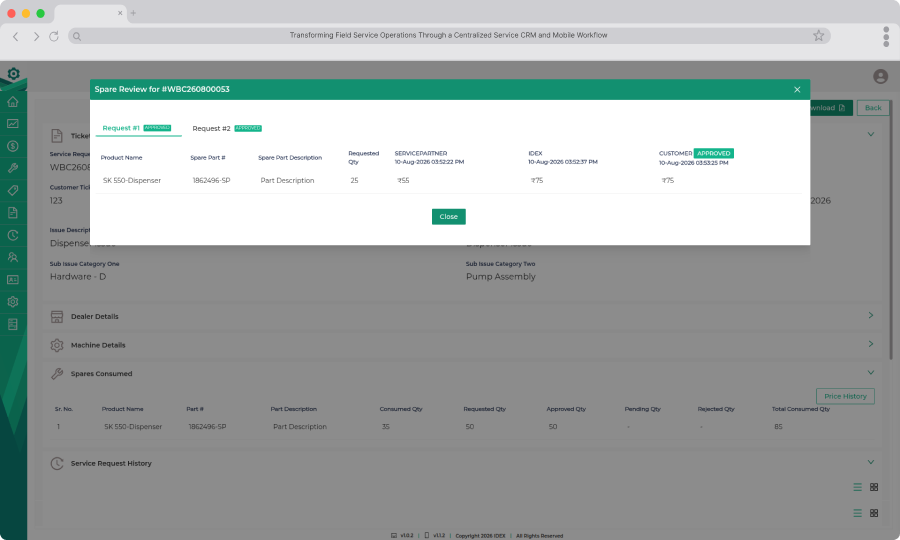Click the Download button
This screenshot has height=540, width=900.
pyautogui.click(x=831, y=108)
